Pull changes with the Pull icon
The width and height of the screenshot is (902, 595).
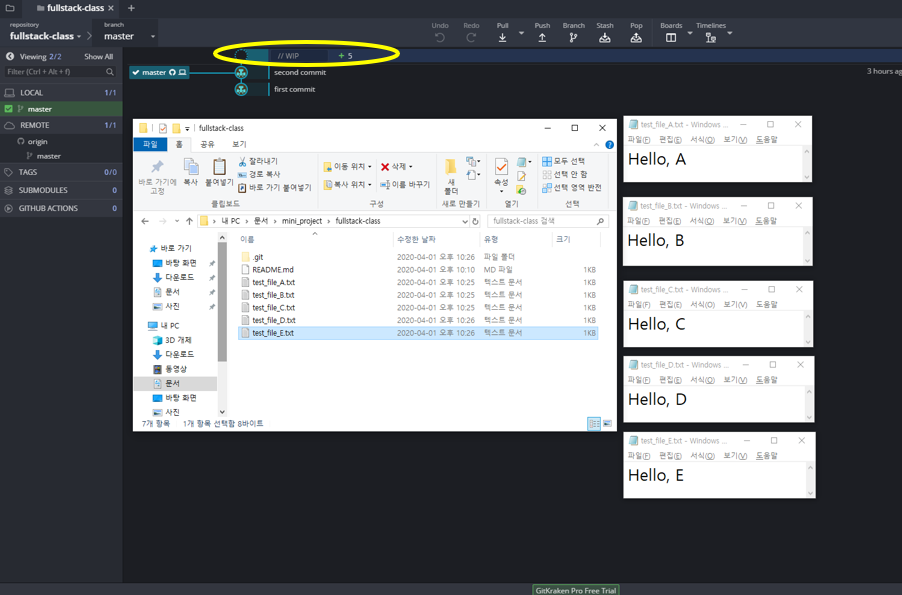tap(502, 37)
